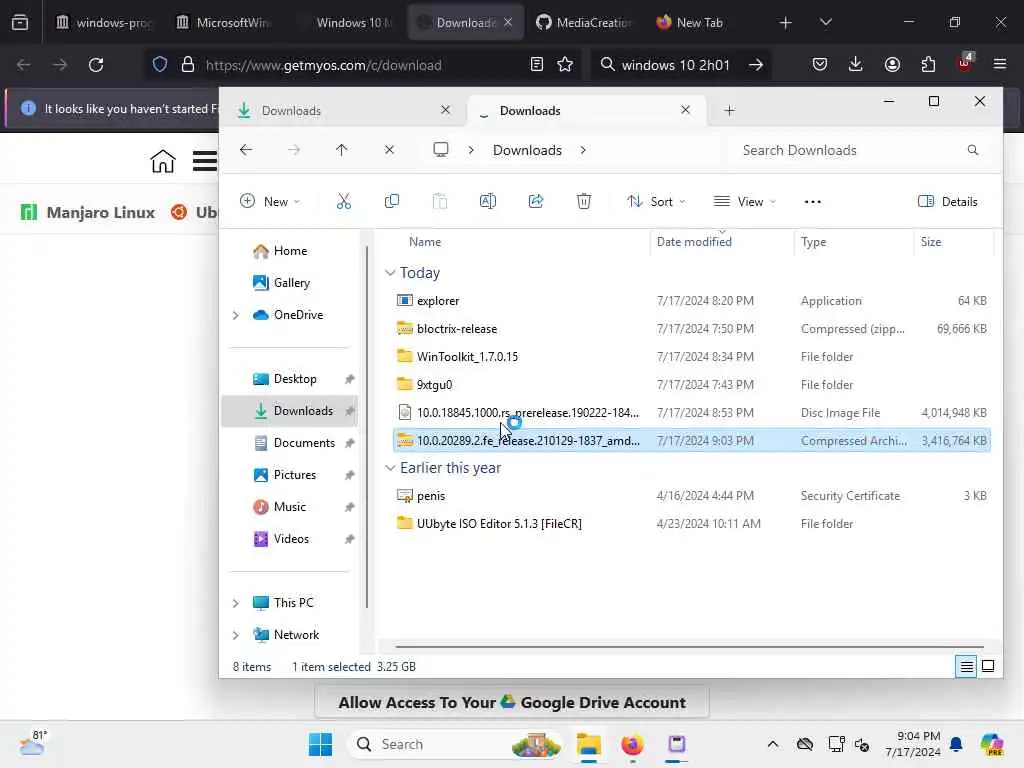The height and width of the screenshot is (768, 1024).
Task: Reload the page in Firefox
Action: pos(96,65)
